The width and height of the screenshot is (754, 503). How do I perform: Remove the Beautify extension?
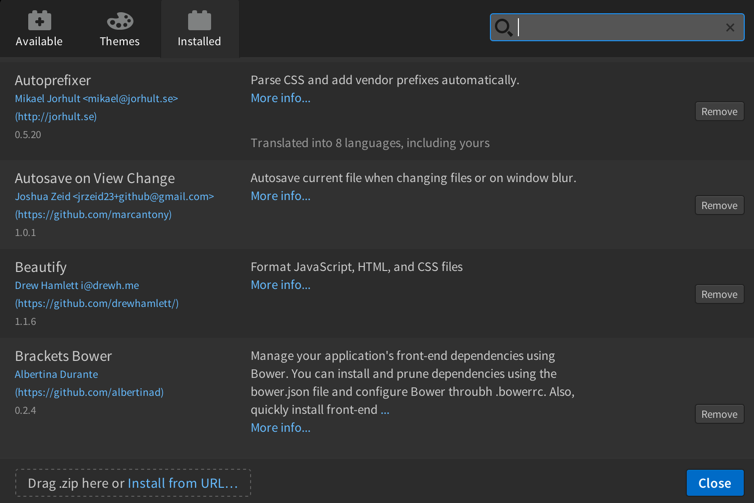tap(719, 294)
